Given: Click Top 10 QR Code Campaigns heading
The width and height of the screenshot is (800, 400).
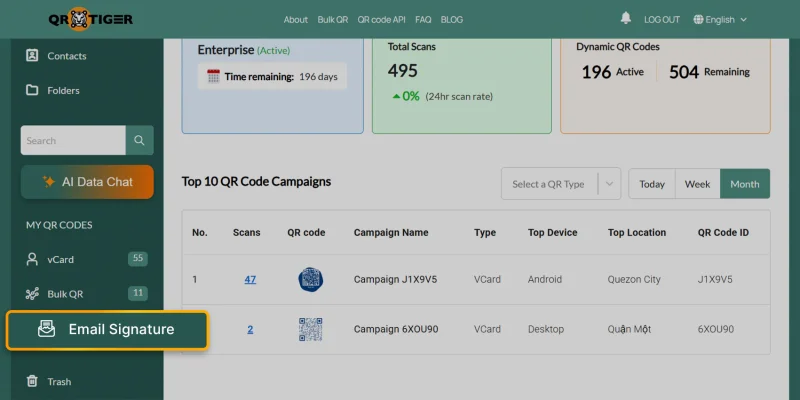Looking at the screenshot, I should point(256,181).
